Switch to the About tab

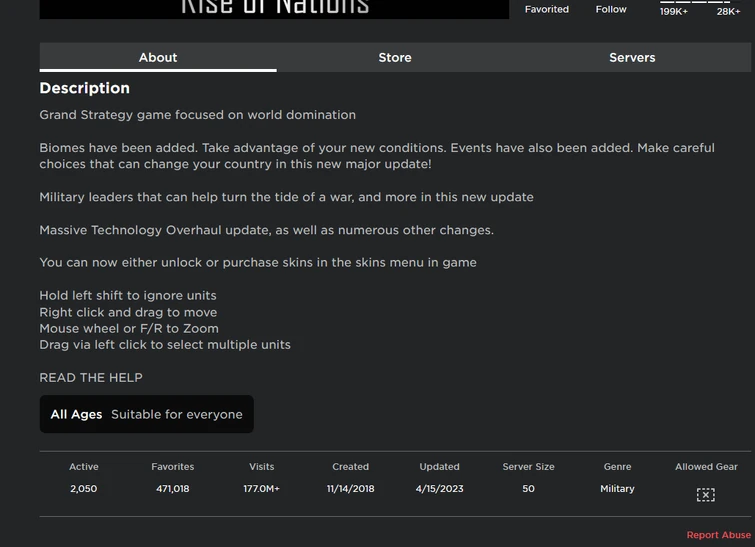(157, 57)
